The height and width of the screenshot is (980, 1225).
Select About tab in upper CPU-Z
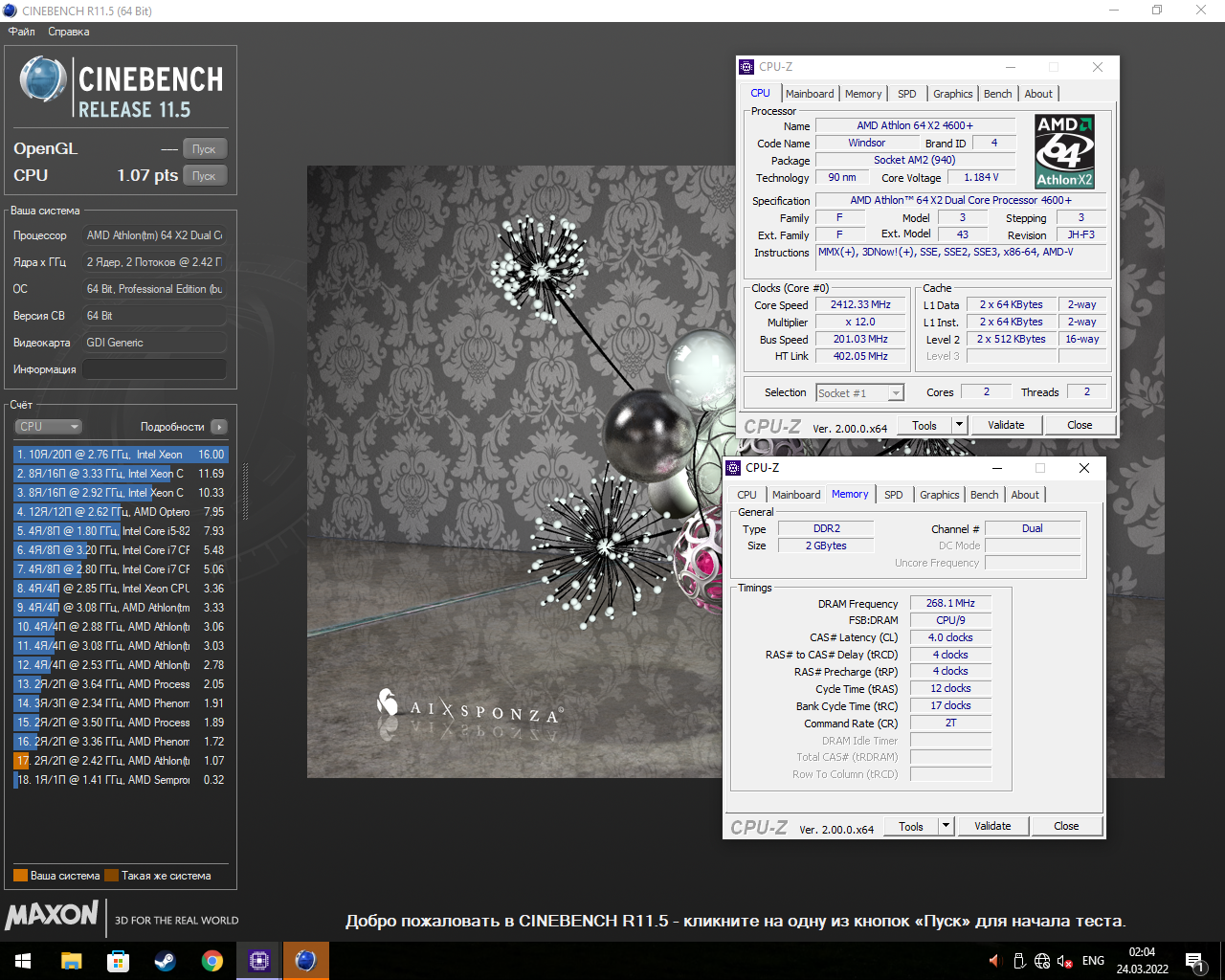pyautogui.click(x=1038, y=94)
